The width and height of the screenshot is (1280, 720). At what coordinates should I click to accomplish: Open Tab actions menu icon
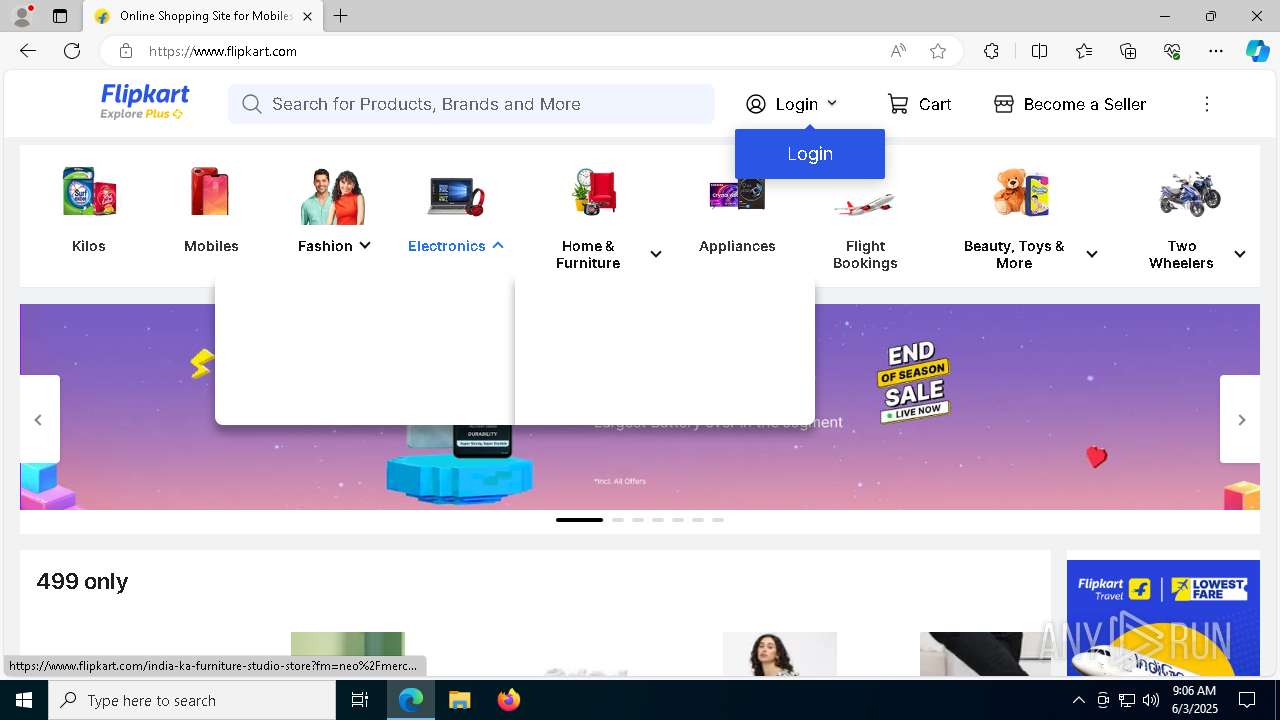[60, 16]
